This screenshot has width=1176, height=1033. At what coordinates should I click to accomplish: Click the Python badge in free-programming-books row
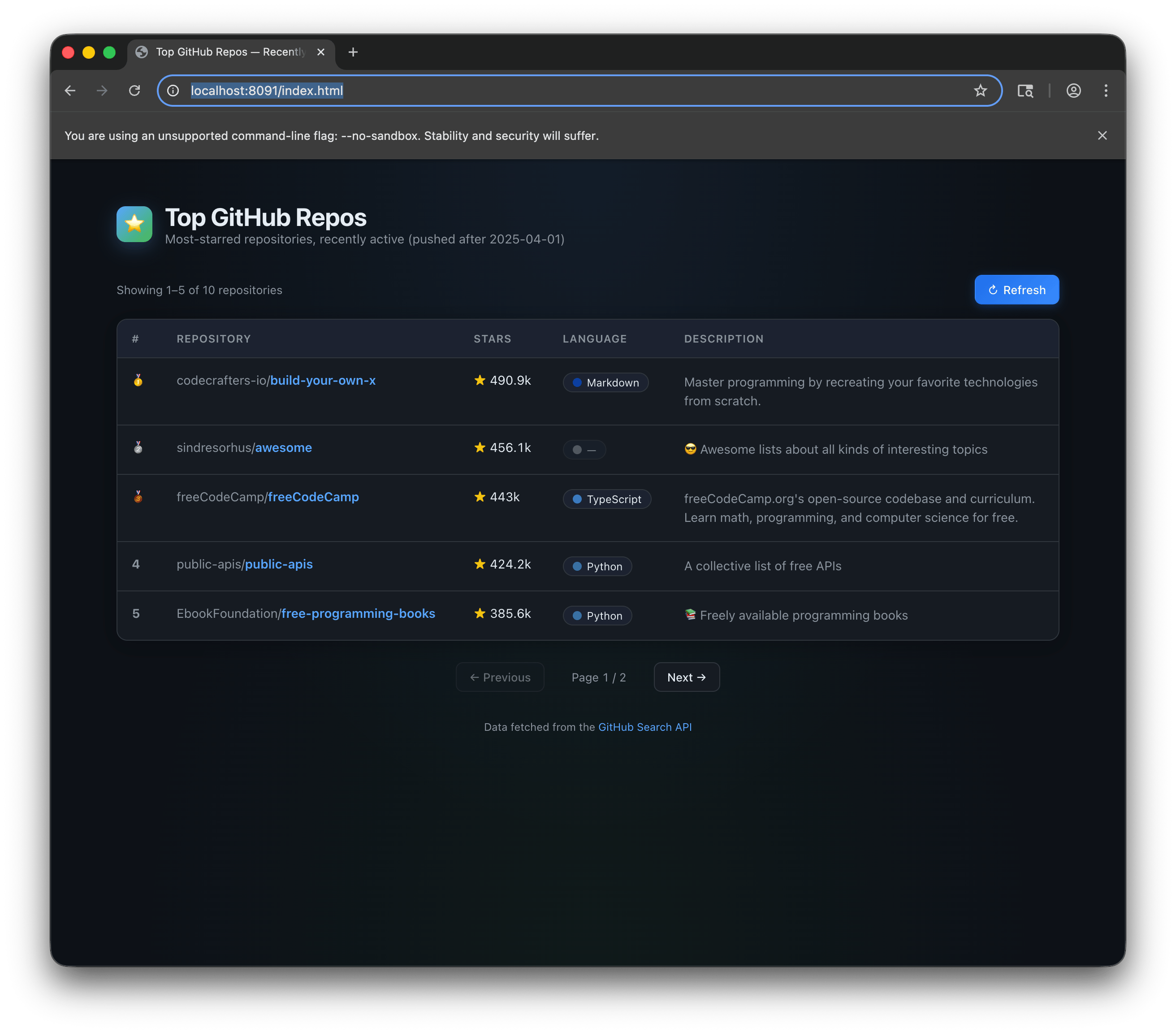(x=597, y=616)
